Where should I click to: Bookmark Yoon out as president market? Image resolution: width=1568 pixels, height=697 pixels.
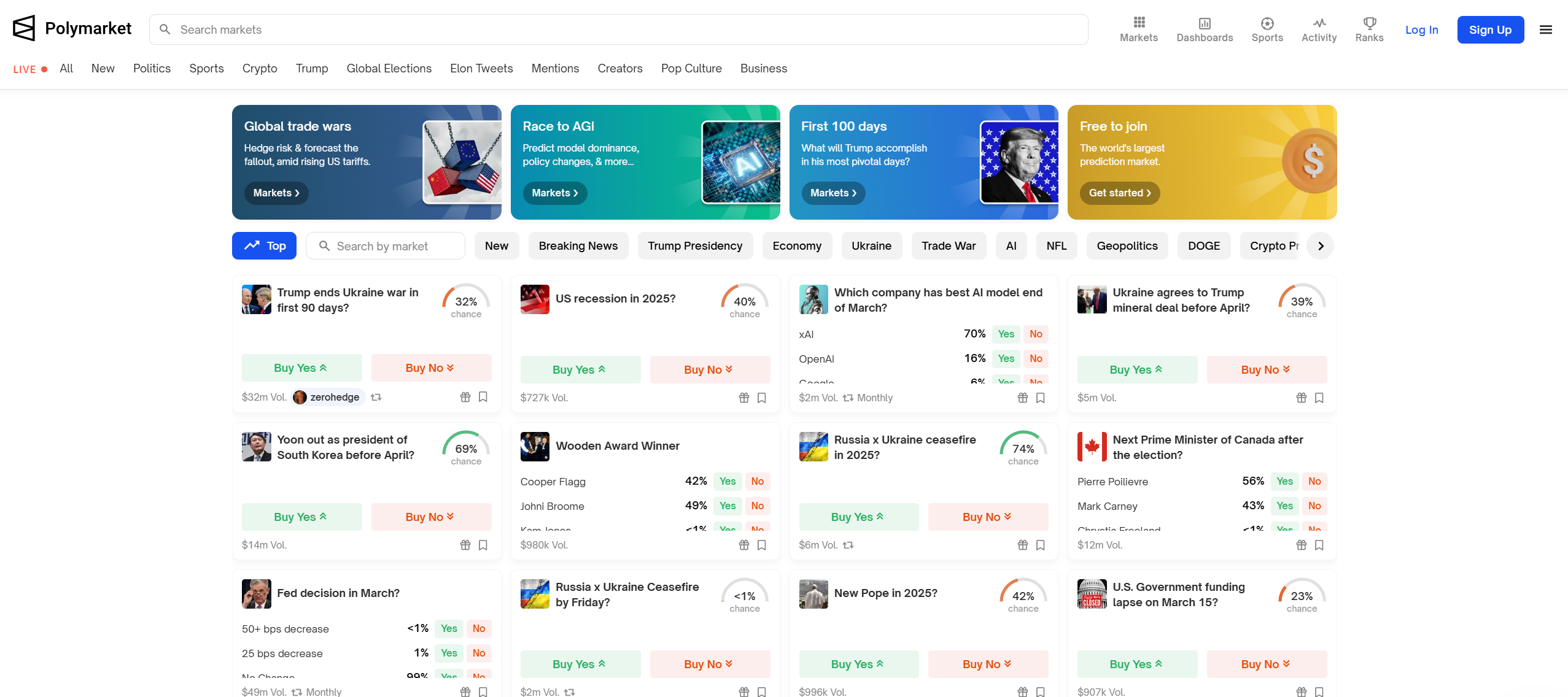(483, 545)
